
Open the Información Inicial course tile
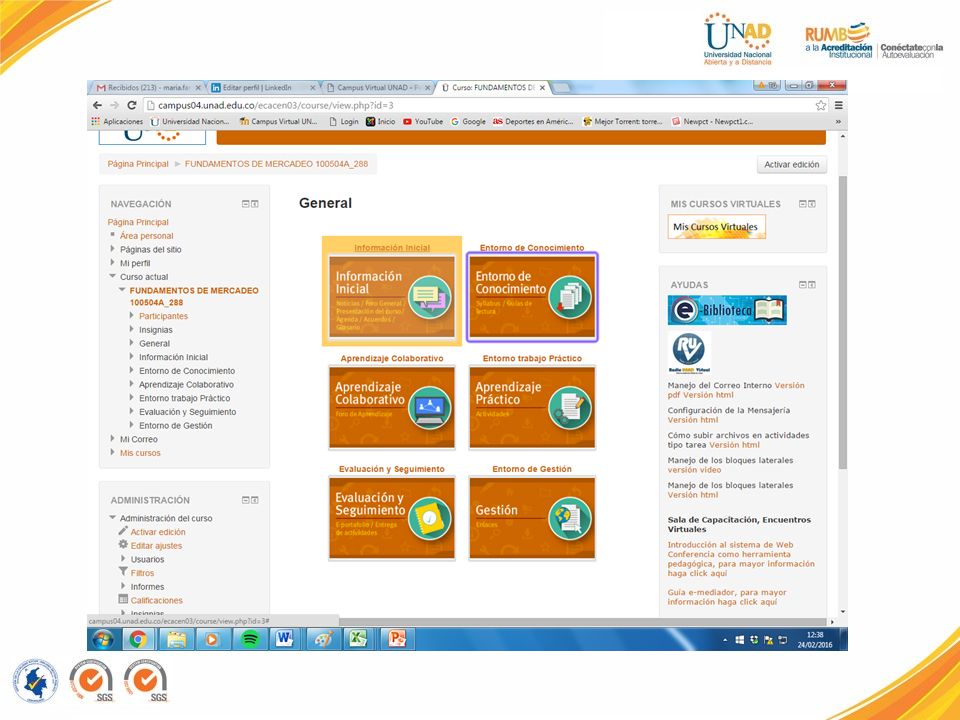[392, 296]
